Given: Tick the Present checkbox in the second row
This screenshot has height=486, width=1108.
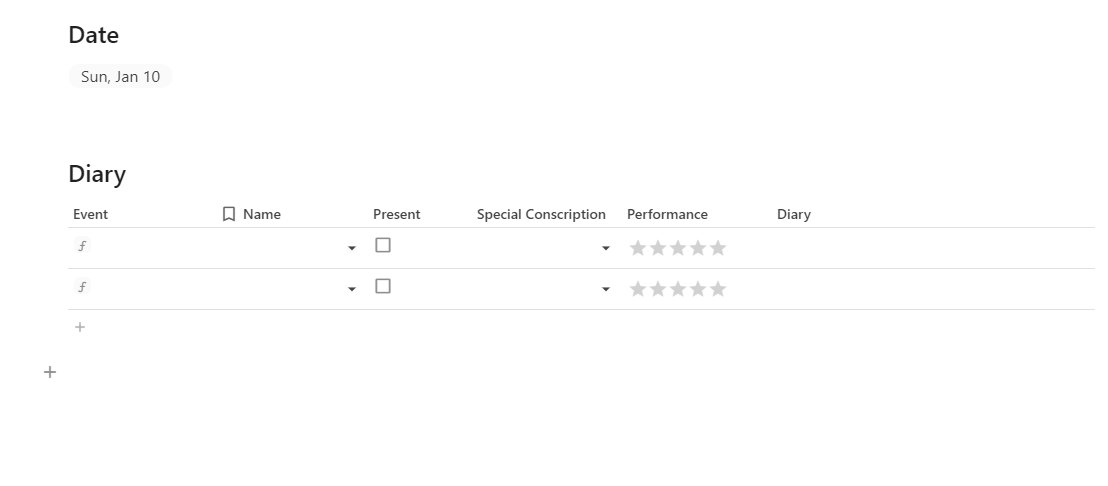Looking at the screenshot, I should (383, 286).
